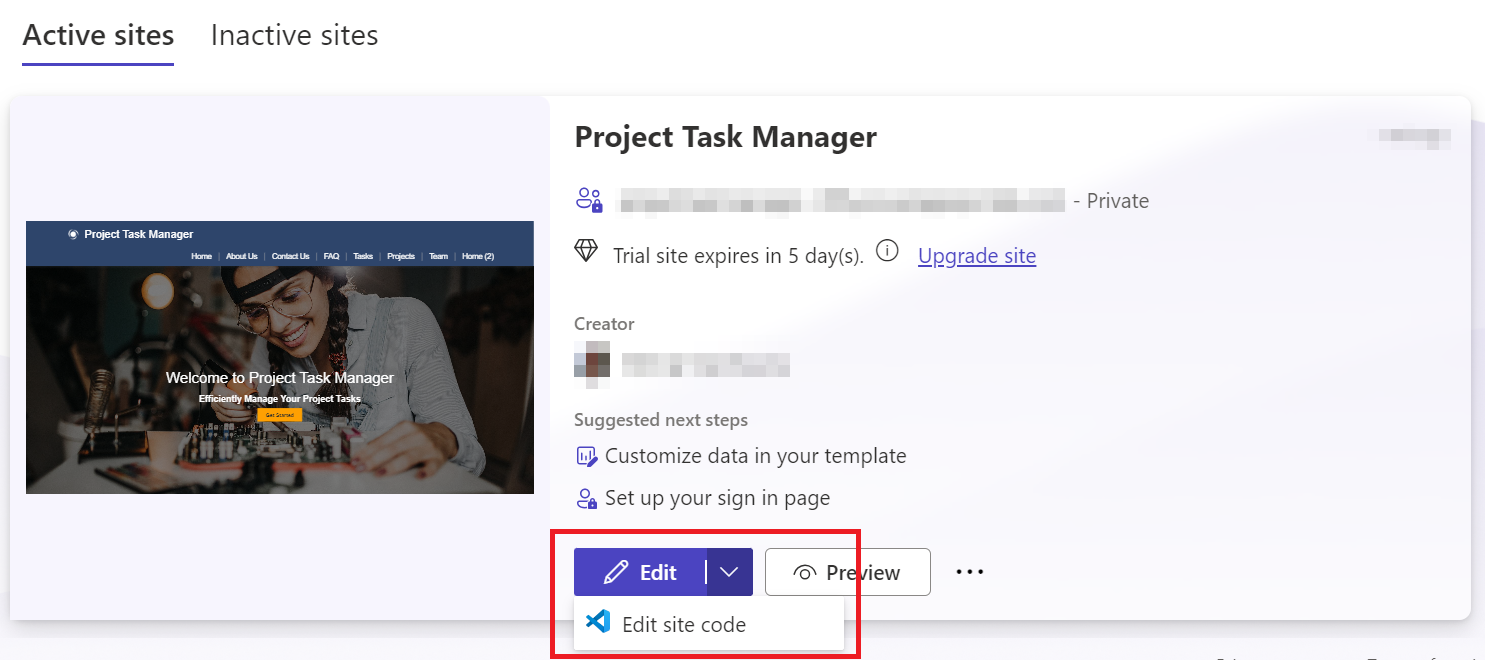Click the sign in page setup icon
This screenshot has height=660, width=1485.
[585, 497]
